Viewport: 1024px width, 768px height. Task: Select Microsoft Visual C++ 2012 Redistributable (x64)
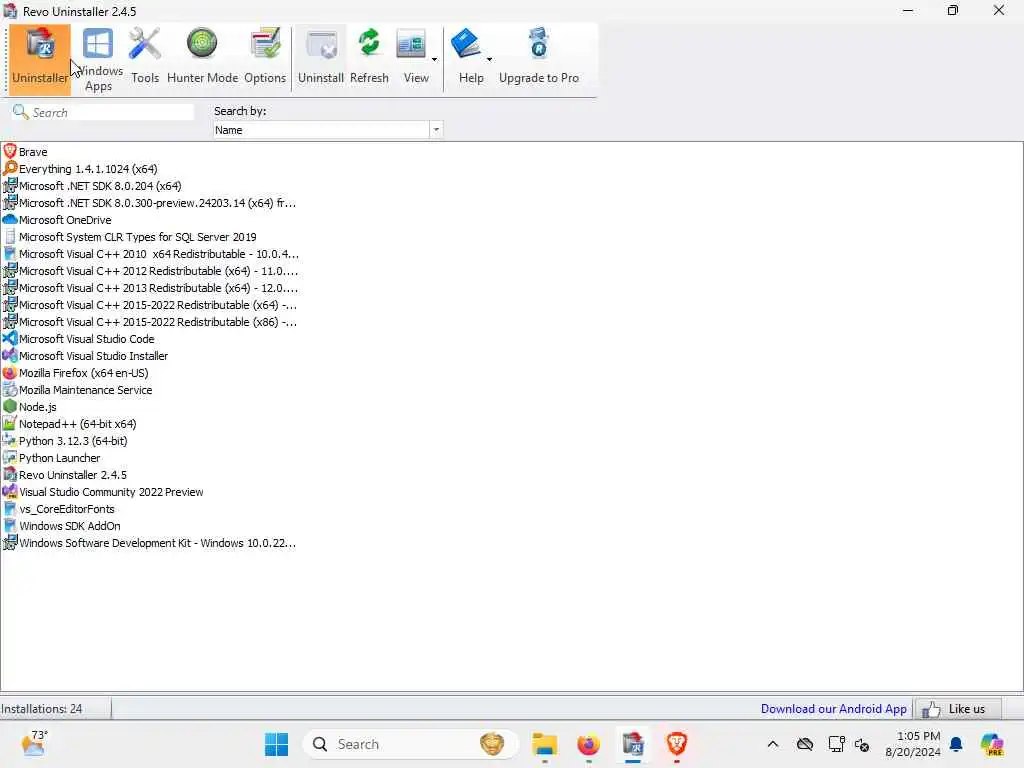tap(150, 270)
